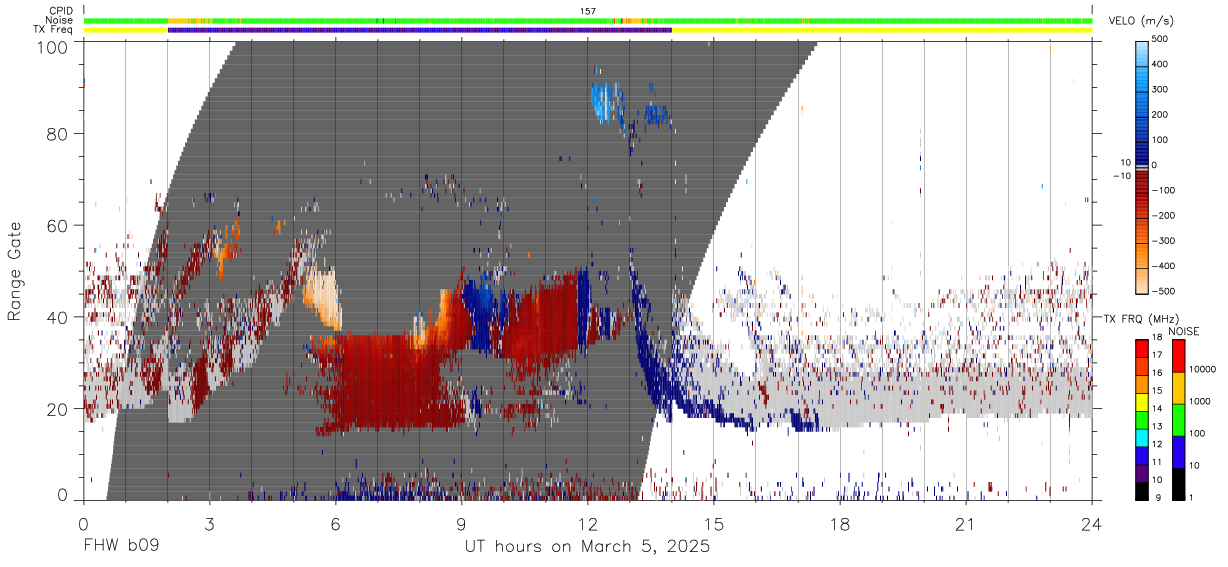Click the 400 tick on velocity colorbar

(1161, 64)
